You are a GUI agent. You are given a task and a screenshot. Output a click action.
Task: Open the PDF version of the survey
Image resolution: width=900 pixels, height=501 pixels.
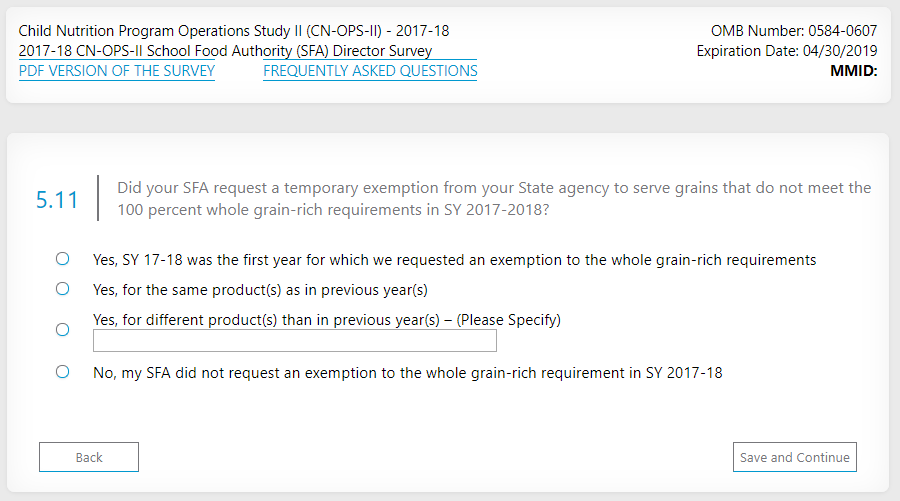(116, 71)
